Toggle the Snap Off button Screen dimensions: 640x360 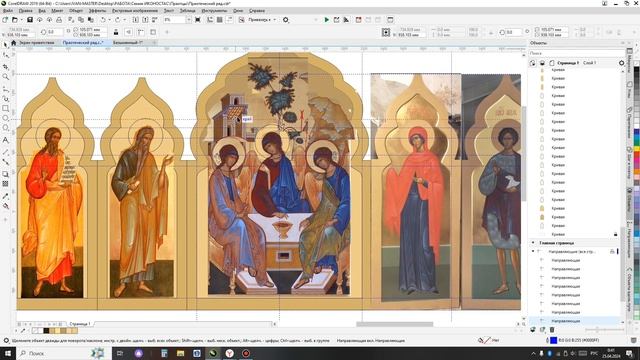(x=242, y=20)
